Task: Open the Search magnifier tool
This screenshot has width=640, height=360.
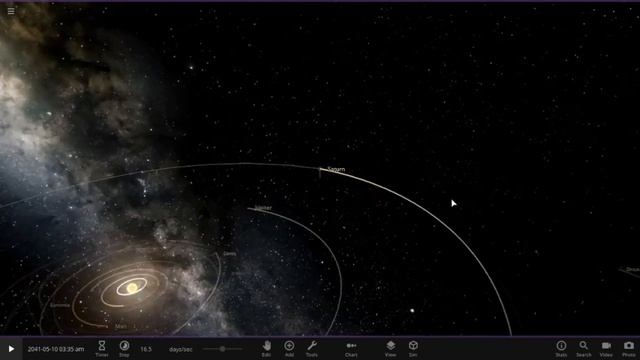Action: coord(584,349)
